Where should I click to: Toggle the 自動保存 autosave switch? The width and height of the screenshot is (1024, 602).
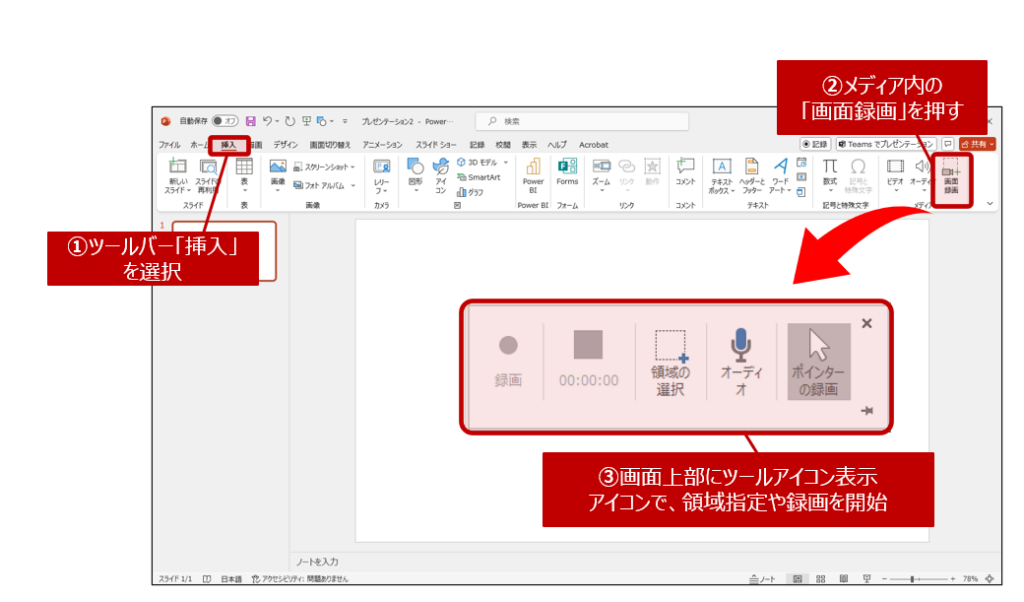pyautogui.click(x=225, y=121)
